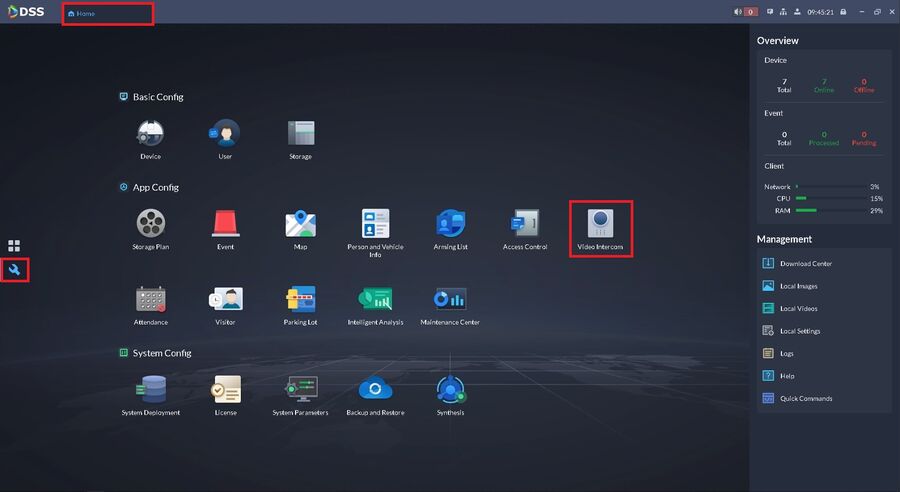This screenshot has width=900, height=492.
Task: Open the Intelligent Analysis module
Action: pyautogui.click(x=375, y=305)
